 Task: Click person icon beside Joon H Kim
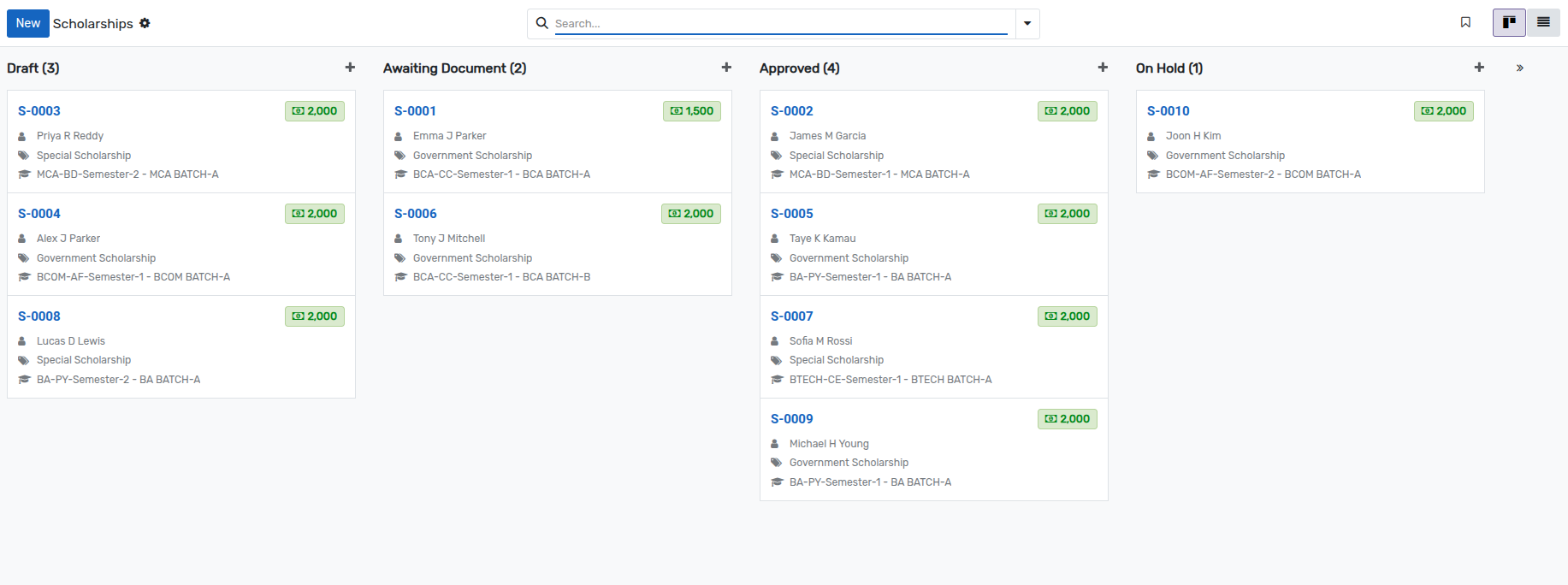point(1151,136)
